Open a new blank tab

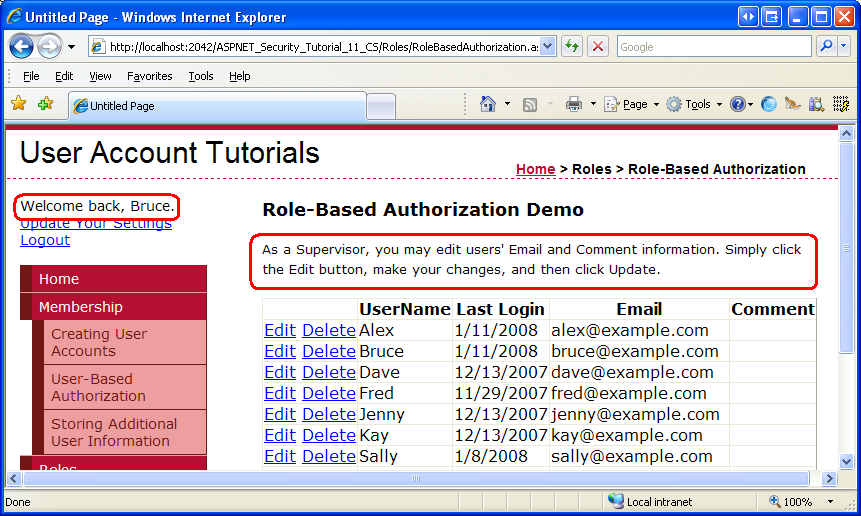point(381,106)
